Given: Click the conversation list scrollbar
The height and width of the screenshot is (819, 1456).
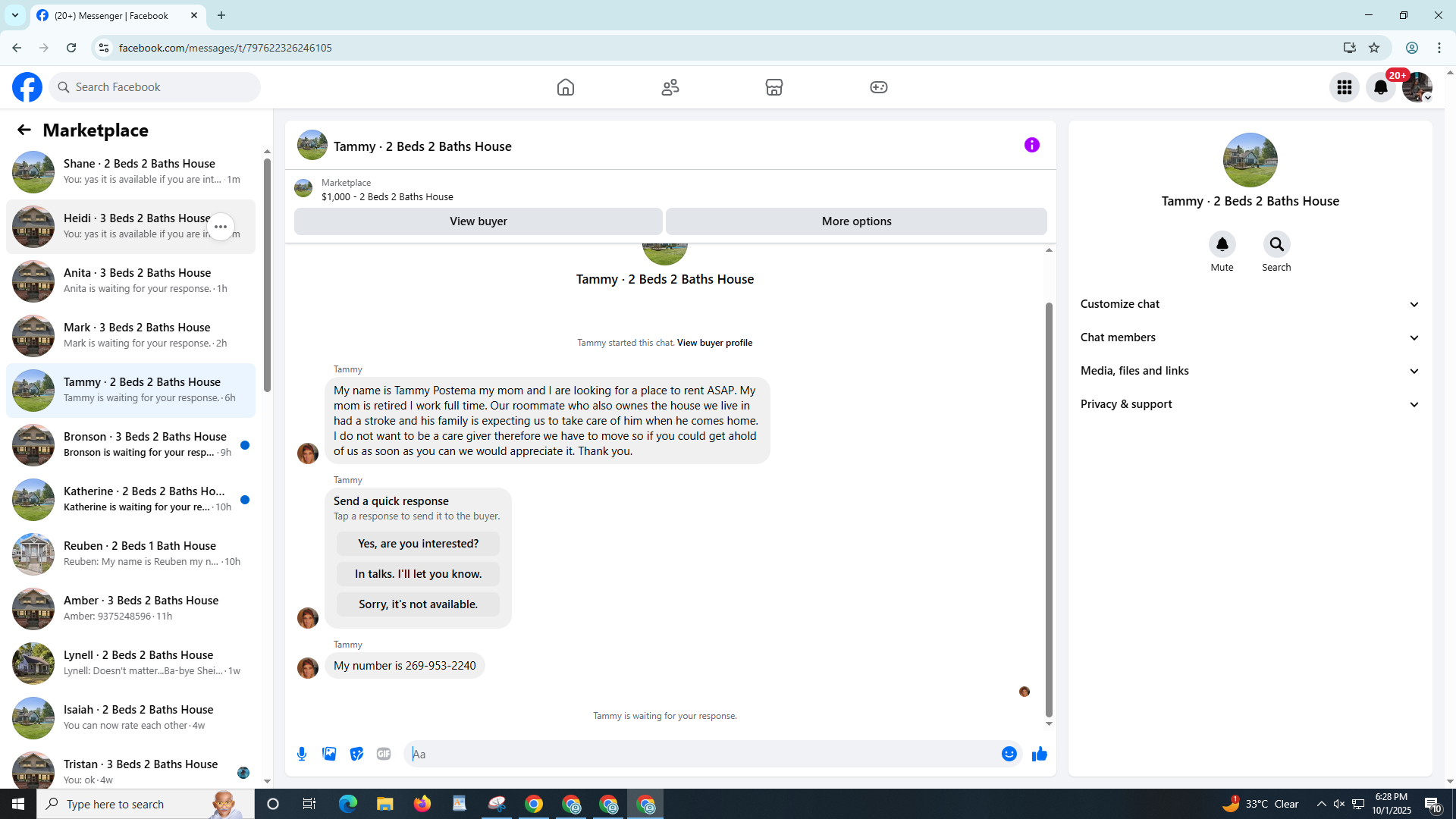Looking at the screenshot, I should 267,275.
